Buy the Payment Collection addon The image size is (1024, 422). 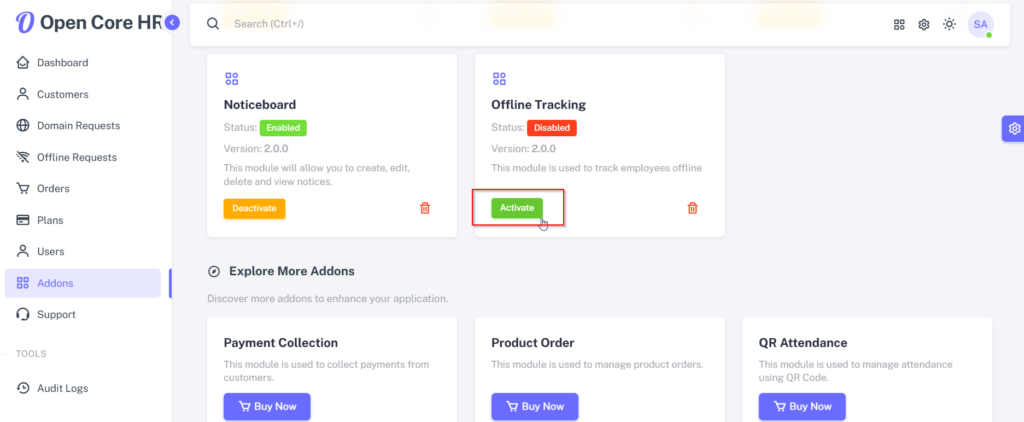[x=267, y=406]
